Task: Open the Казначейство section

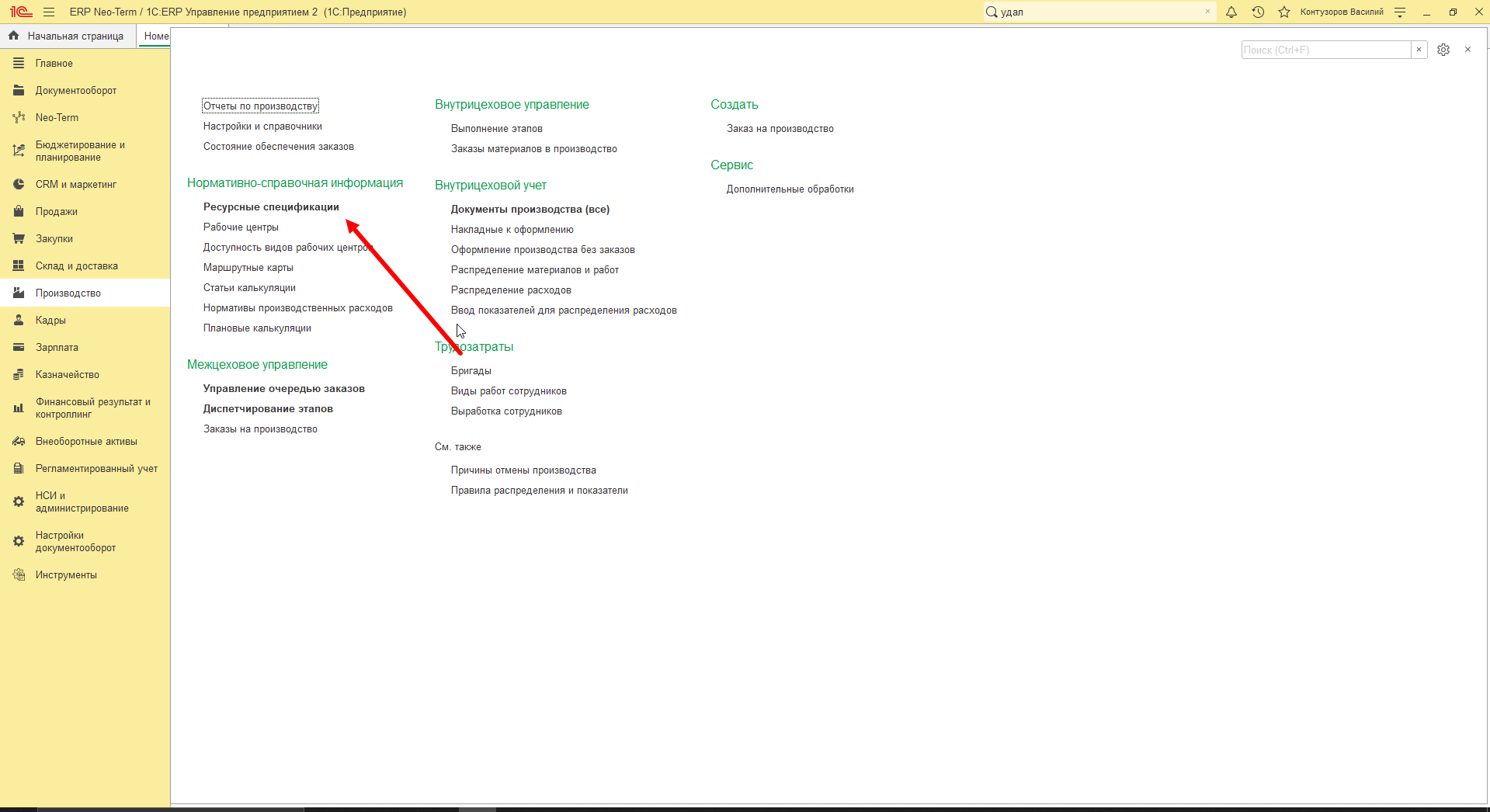Action: click(85, 375)
